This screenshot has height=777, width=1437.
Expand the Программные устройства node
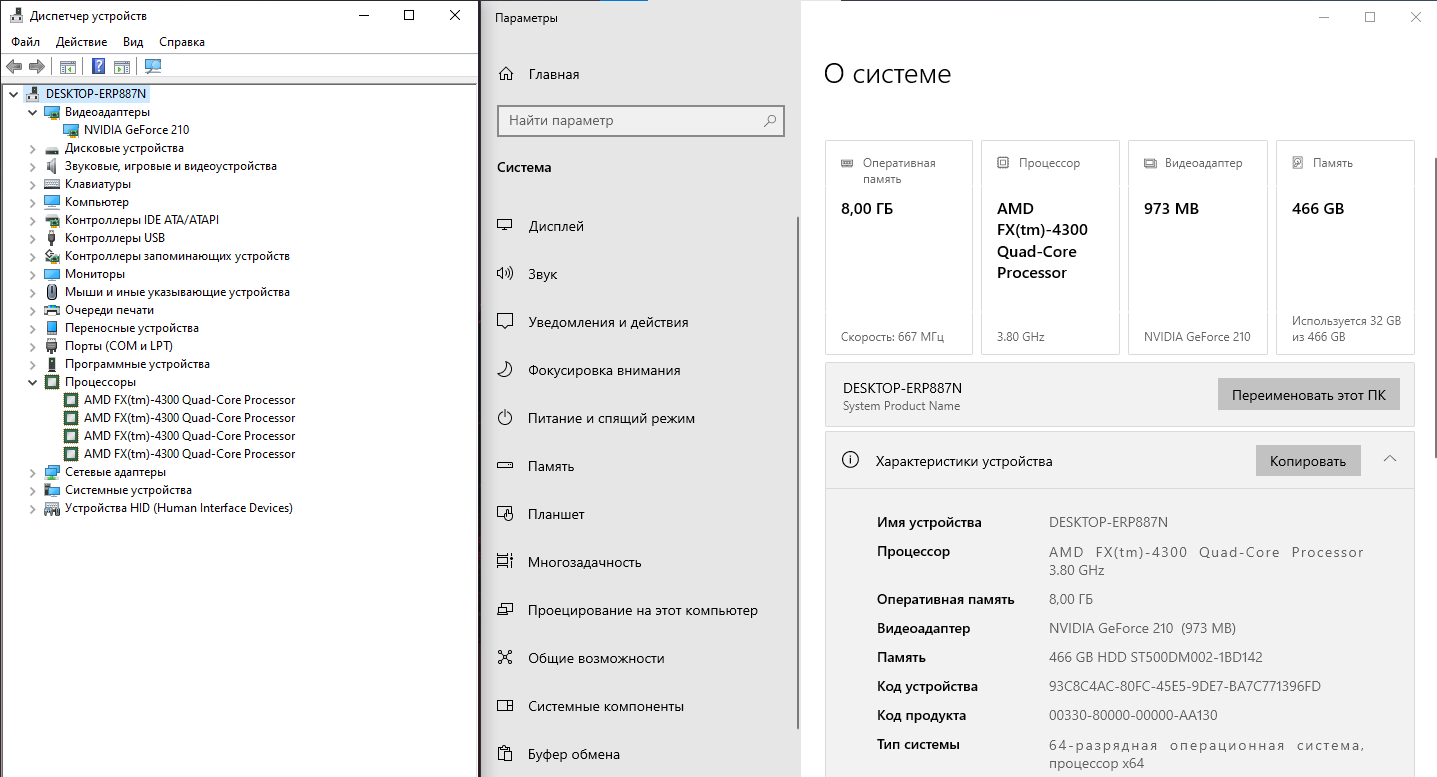(x=33, y=364)
